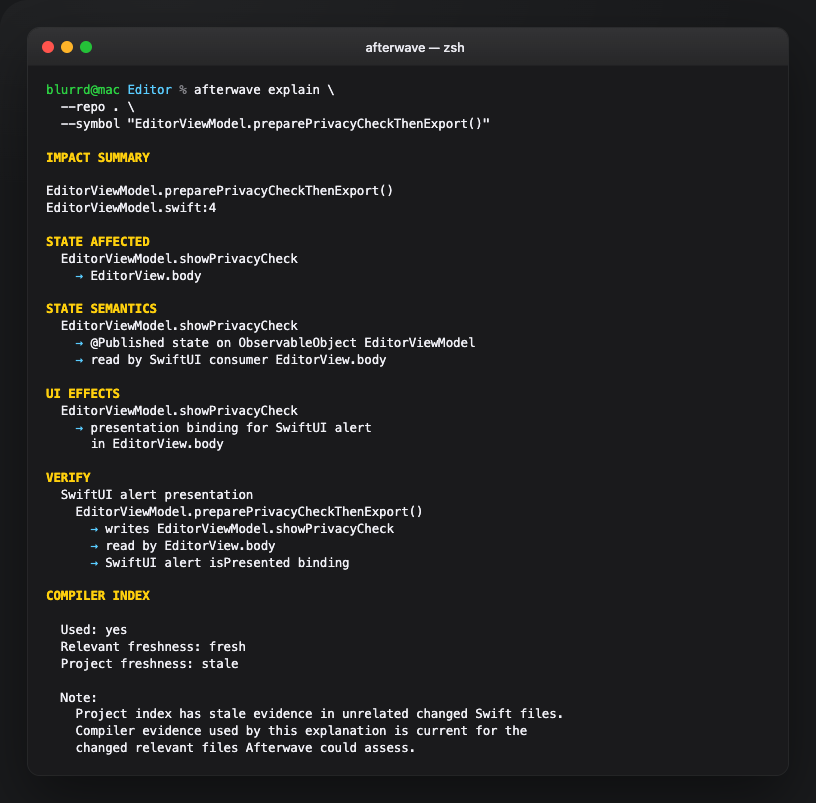Viewport: 816px width, 803px height.
Task: Click the 'STATE SEMANTICS' heading
Action: tap(101, 309)
